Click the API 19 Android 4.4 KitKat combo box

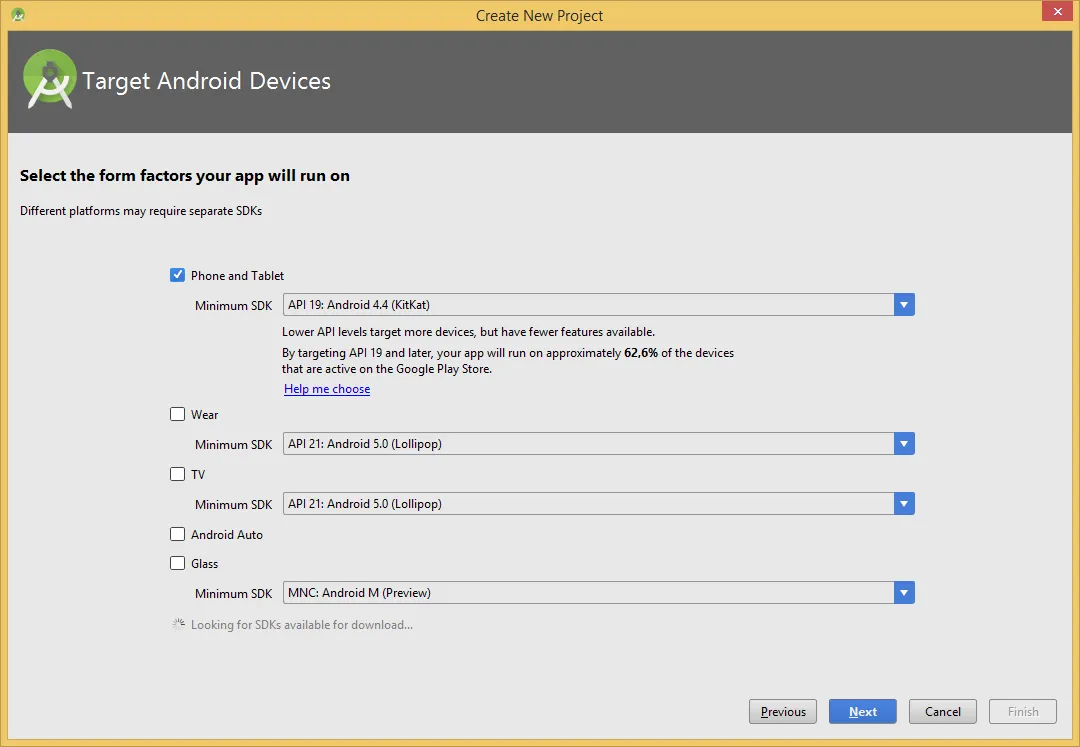tap(588, 305)
